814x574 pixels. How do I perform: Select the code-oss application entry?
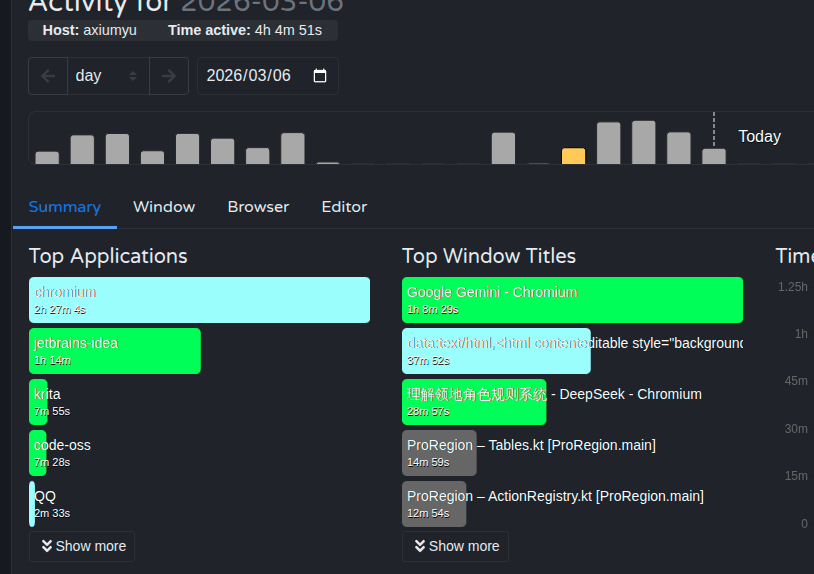pyautogui.click(x=39, y=453)
